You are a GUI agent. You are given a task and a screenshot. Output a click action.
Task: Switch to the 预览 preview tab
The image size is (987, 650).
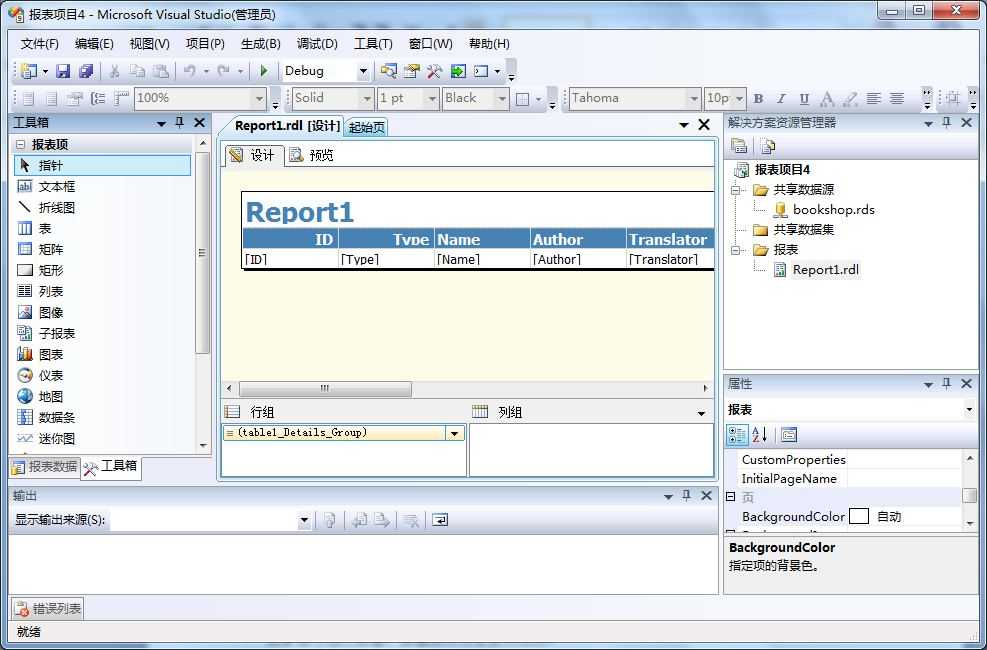click(312, 155)
